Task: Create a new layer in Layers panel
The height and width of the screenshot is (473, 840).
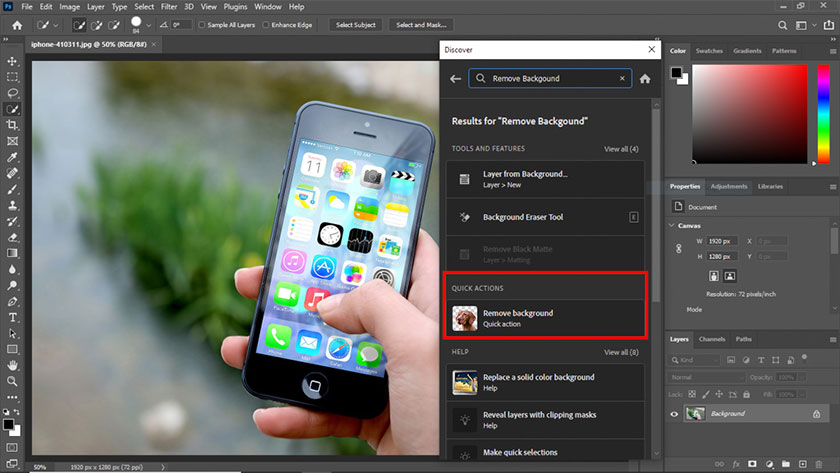Action: (802, 464)
